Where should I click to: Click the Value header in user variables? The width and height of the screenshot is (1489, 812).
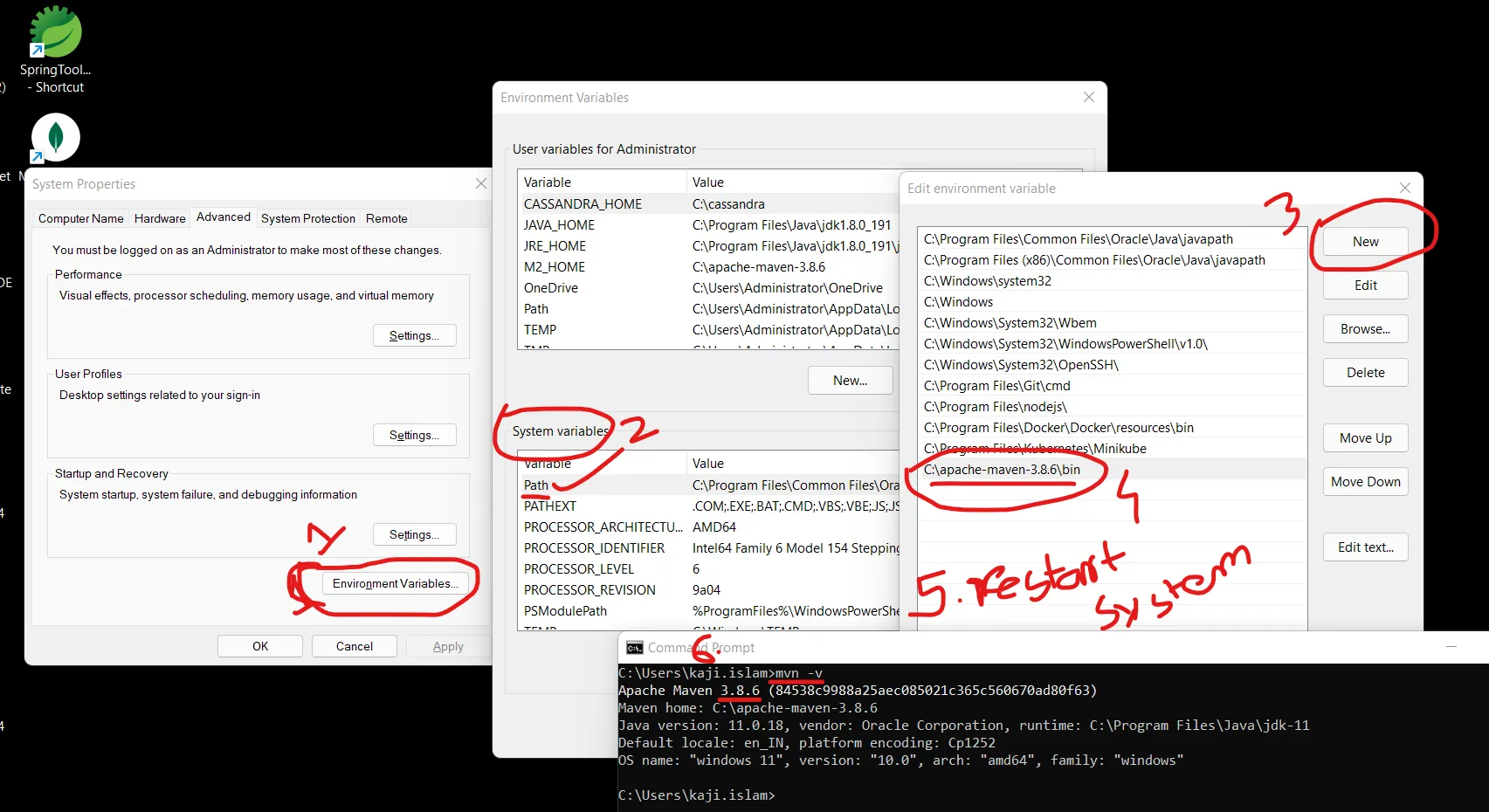point(793,182)
